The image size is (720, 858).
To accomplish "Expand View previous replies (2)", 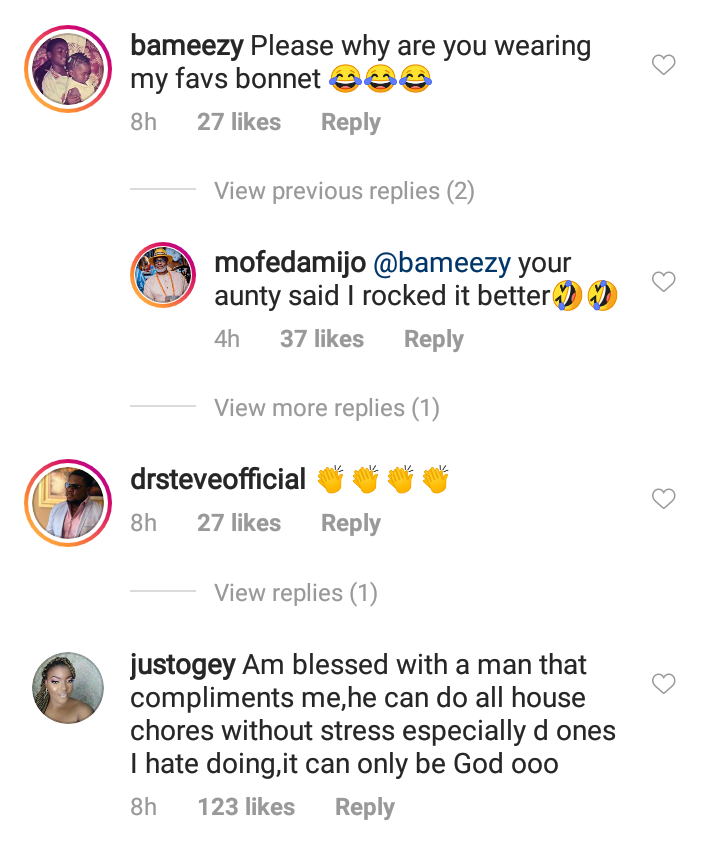I will pos(344,191).
